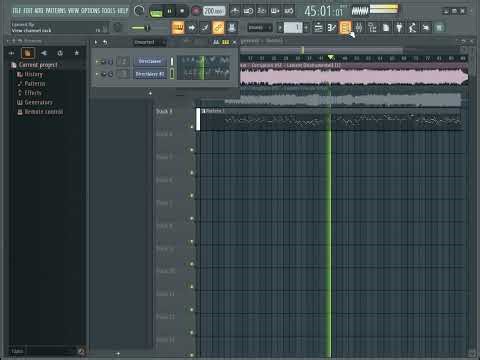Screen dimensions: 480x360
Task: Click previous pattern arrow
Action: (x=280, y=28)
